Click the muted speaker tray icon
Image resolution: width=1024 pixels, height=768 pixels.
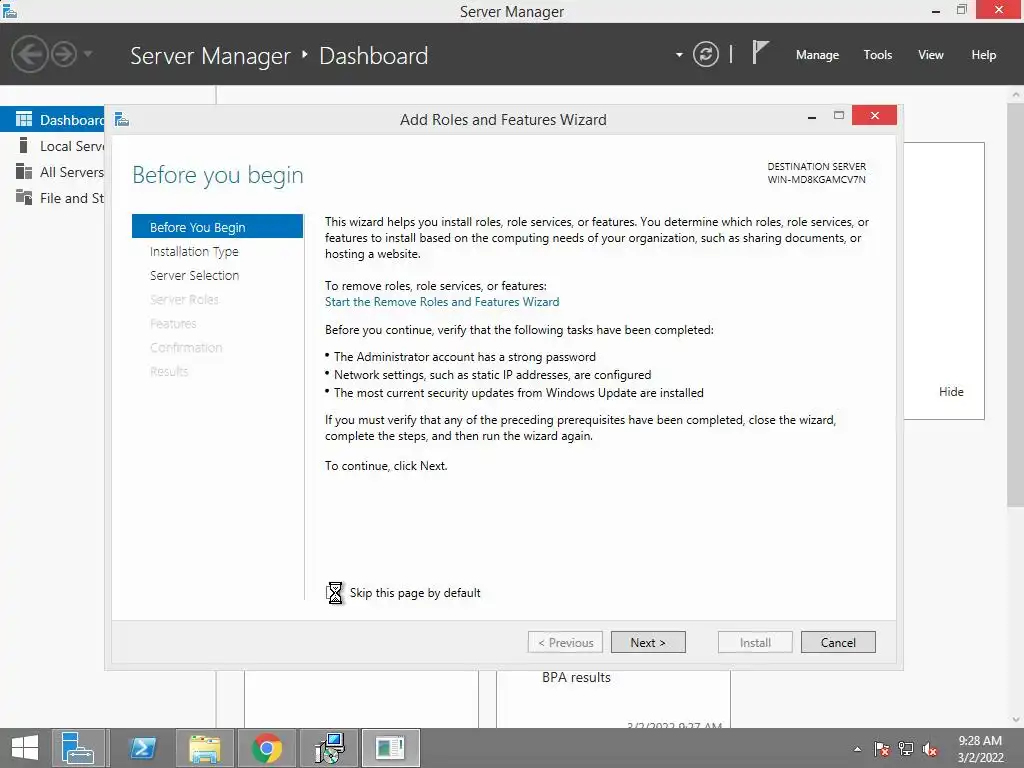click(x=930, y=749)
